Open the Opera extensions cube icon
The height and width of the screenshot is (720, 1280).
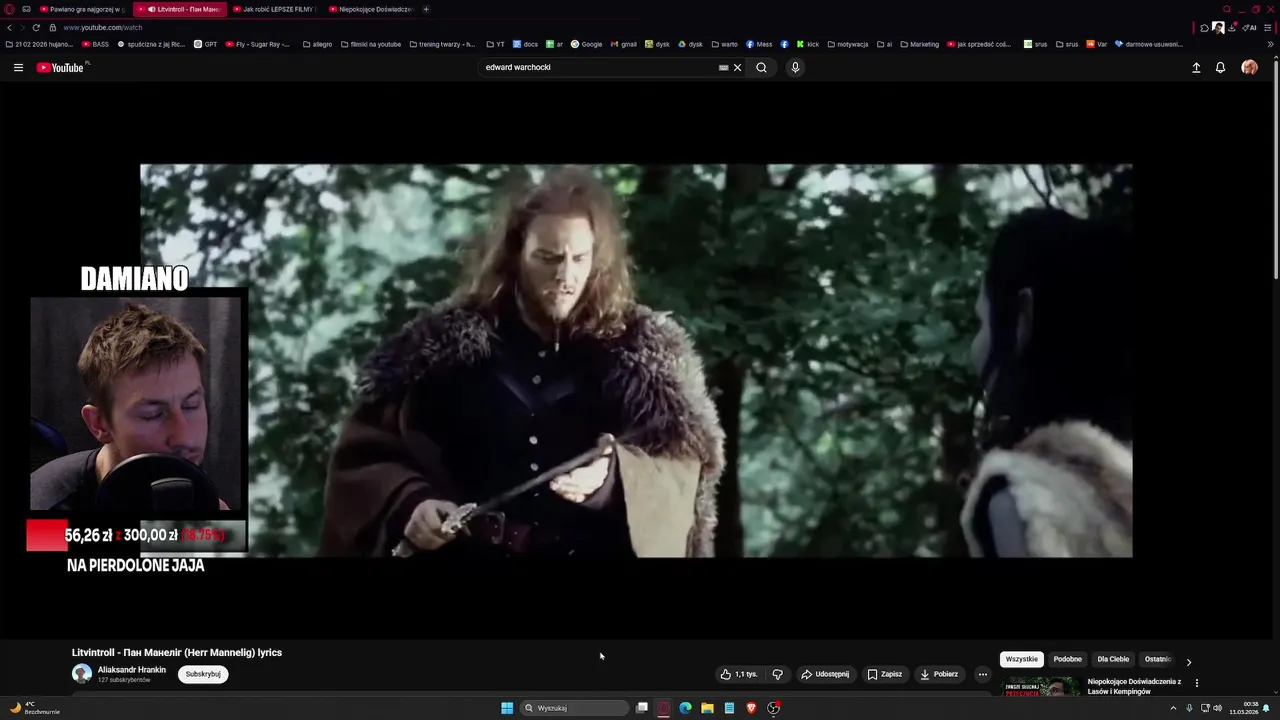tap(1204, 28)
